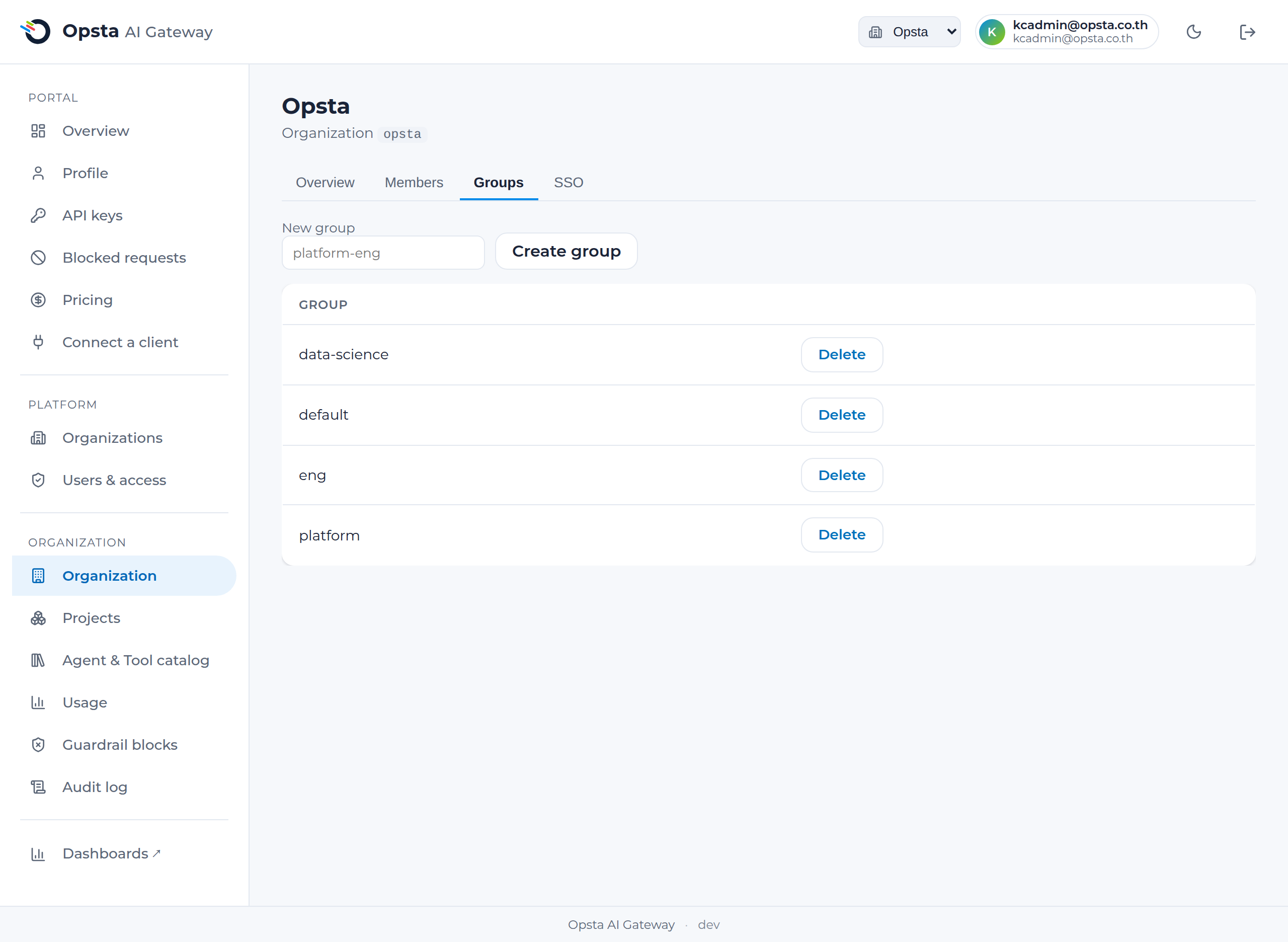This screenshot has width=1288, height=942.
Task: Delete the data-science group
Action: tap(842, 355)
